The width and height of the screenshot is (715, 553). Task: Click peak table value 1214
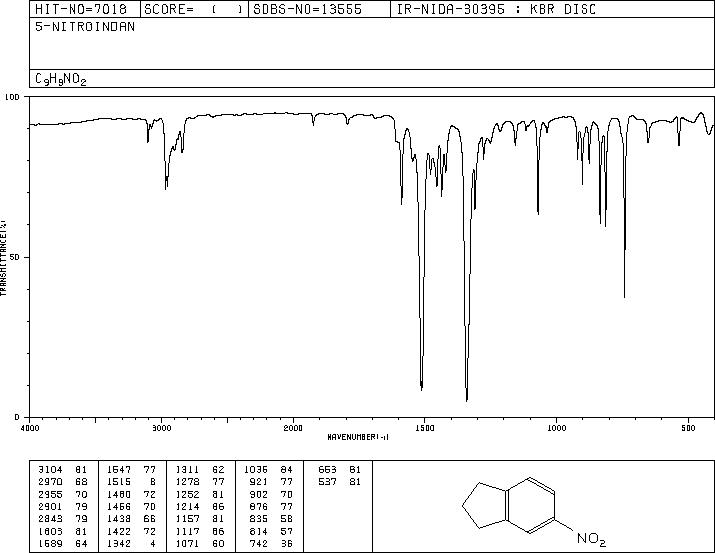click(x=187, y=506)
